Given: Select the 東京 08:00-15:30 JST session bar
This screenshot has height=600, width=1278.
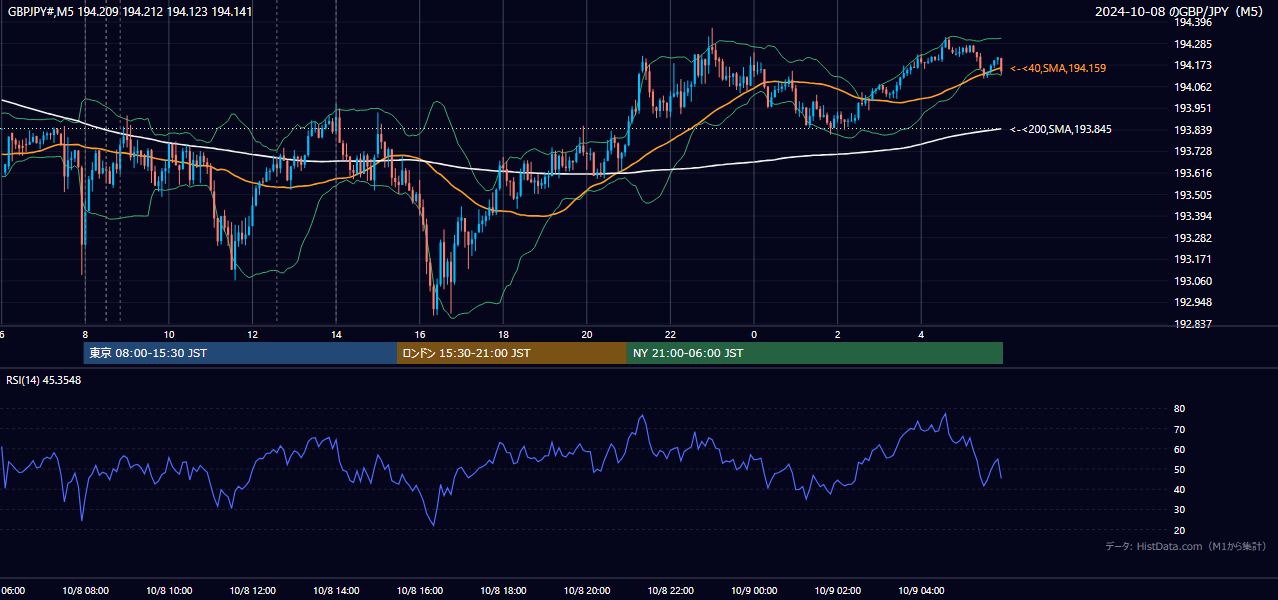Looking at the screenshot, I should pos(240,353).
